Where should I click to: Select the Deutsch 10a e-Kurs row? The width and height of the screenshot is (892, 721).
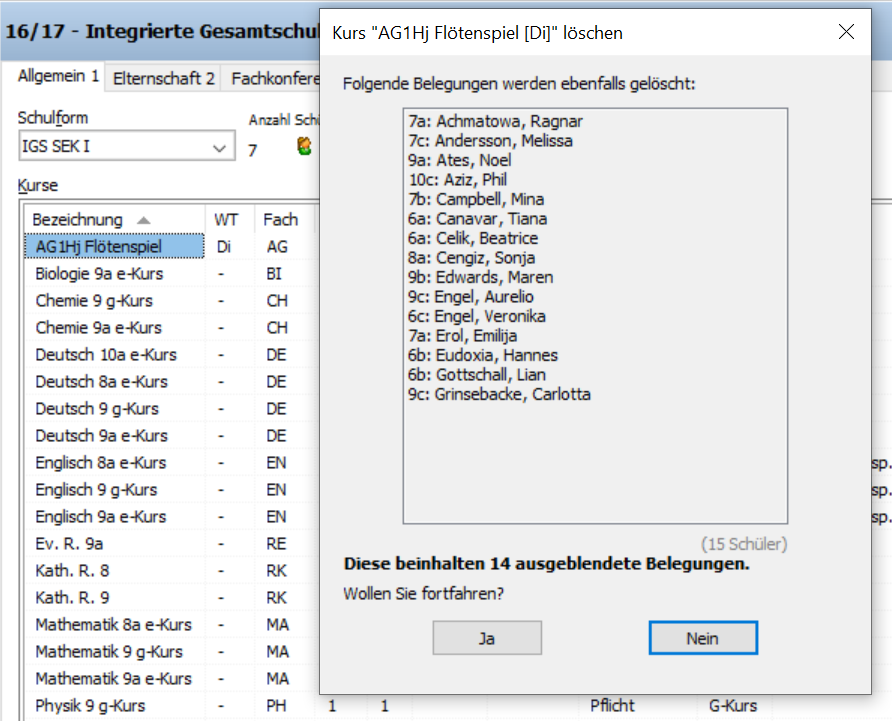[106, 354]
